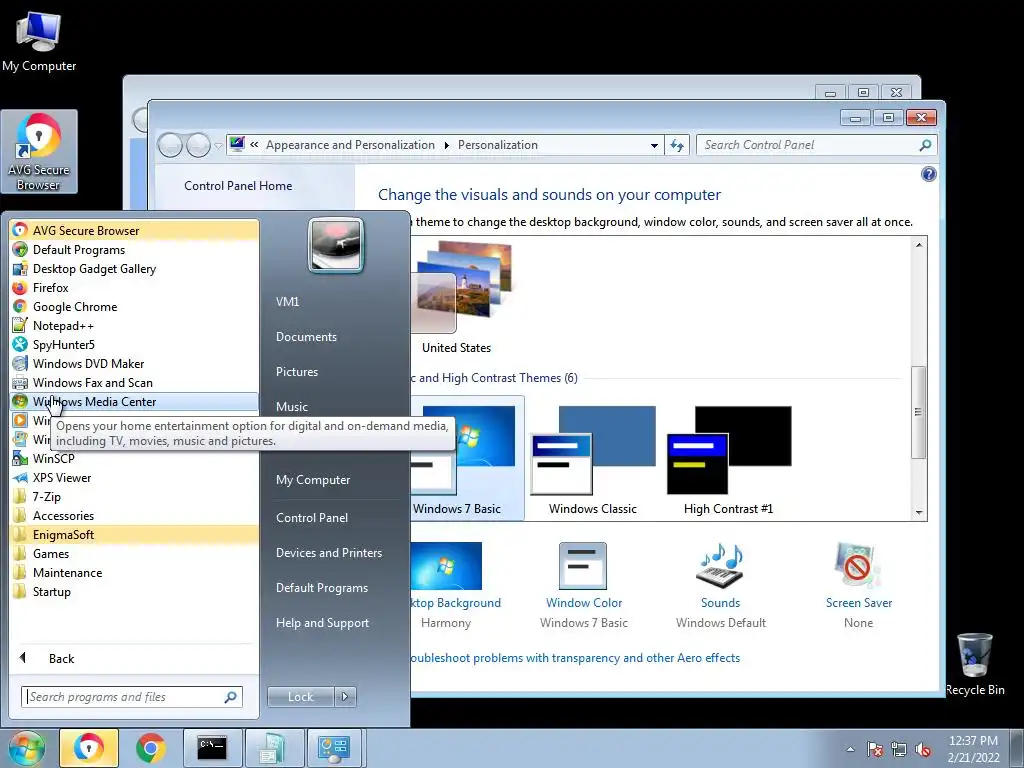
Task: Open Music from the Start menu
Action: pos(291,406)
